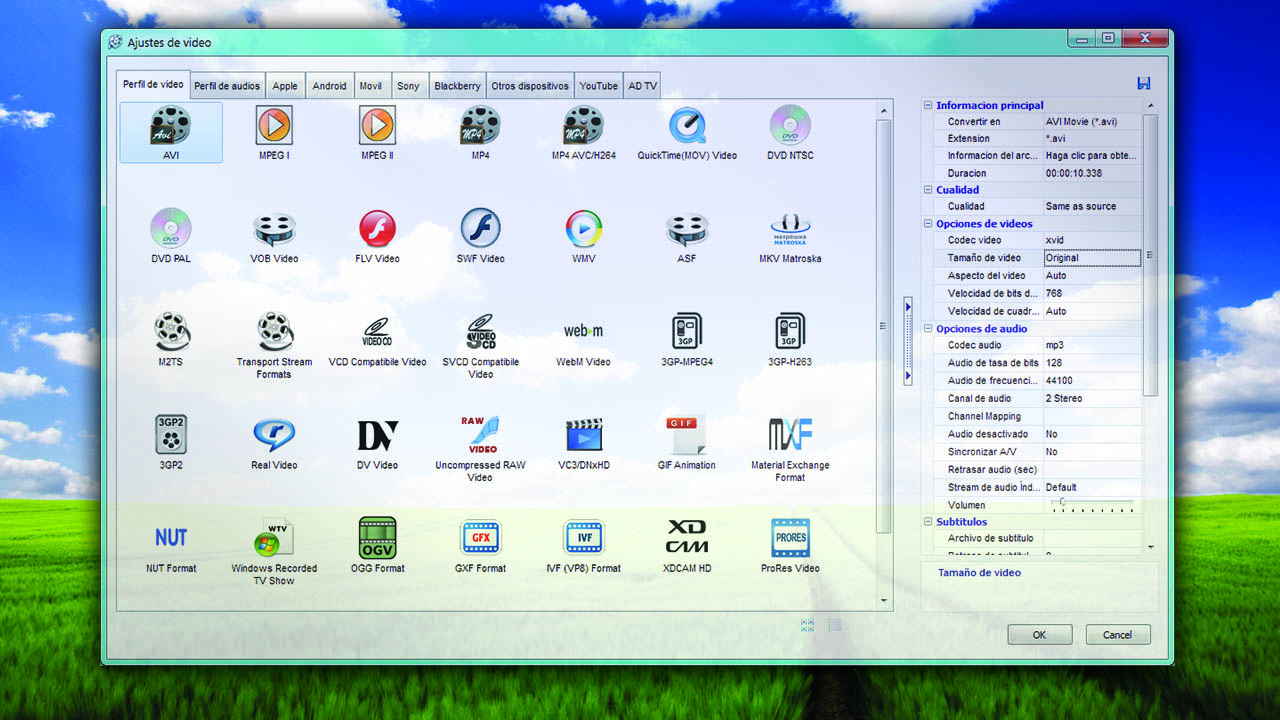1280x720 pixels.
Task: Collapse the Opciones de audio group
Action: 928,329
